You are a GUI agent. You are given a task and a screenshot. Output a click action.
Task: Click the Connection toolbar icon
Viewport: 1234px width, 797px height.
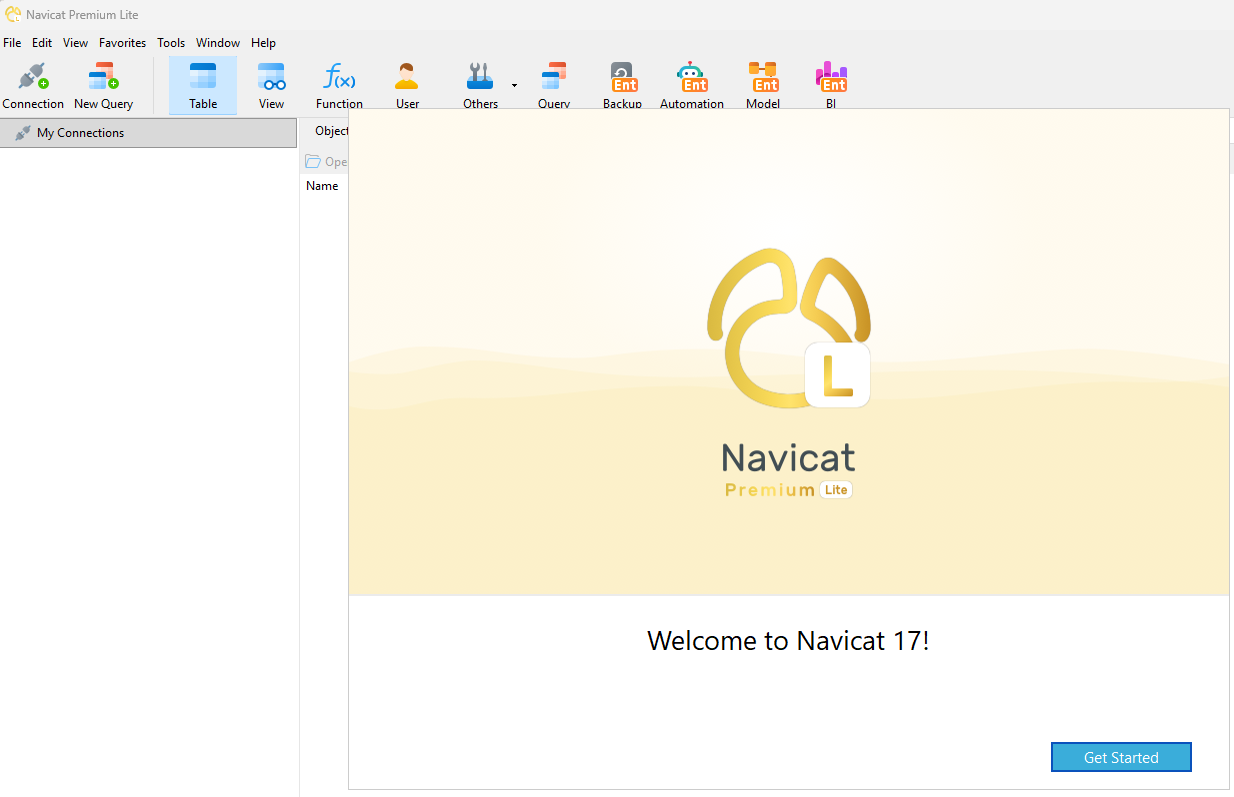click(33, 85)
